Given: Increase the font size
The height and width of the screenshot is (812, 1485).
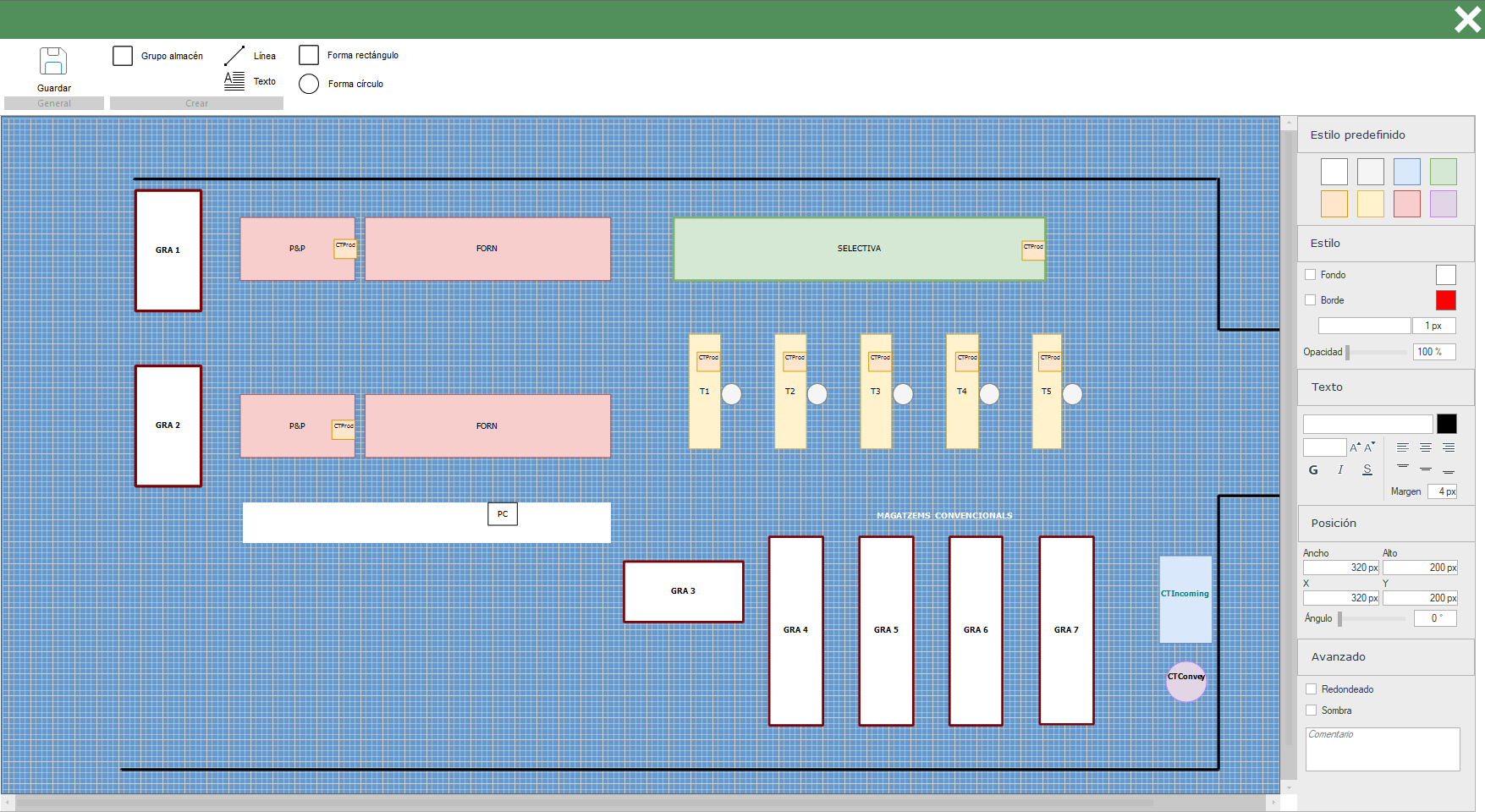Looking at the screenshot, I should 1355,447.
